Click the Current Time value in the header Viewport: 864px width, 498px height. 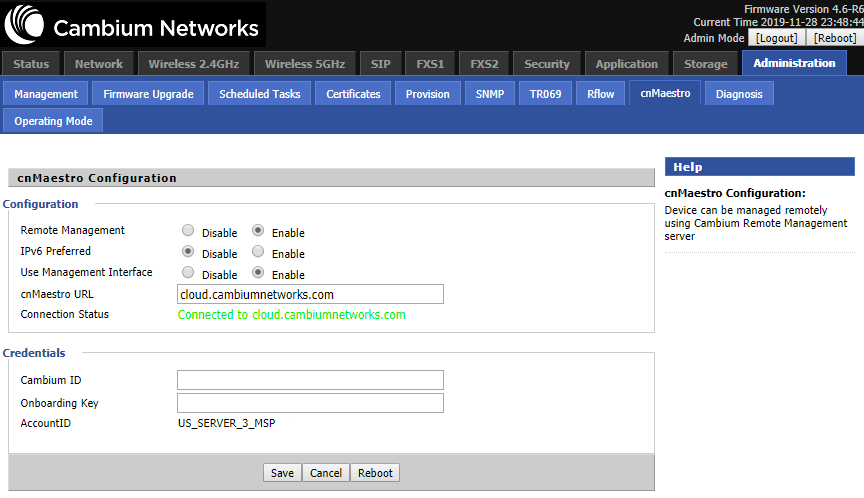812,23
